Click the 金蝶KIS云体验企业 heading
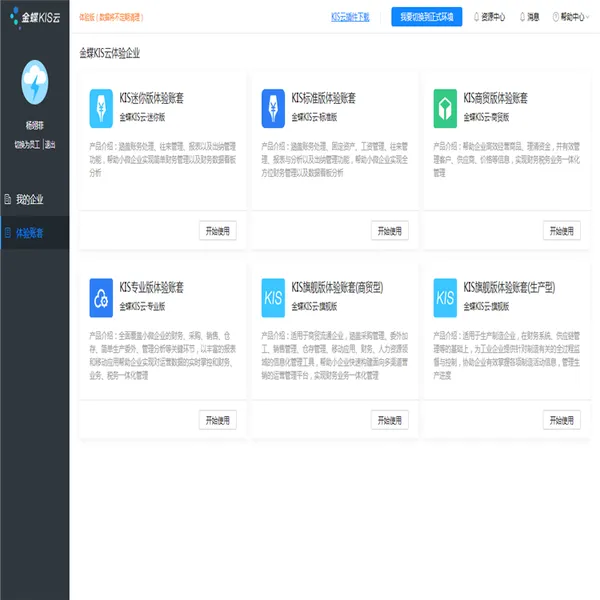This screenshot has width=600, height=600. pos(110,53)
